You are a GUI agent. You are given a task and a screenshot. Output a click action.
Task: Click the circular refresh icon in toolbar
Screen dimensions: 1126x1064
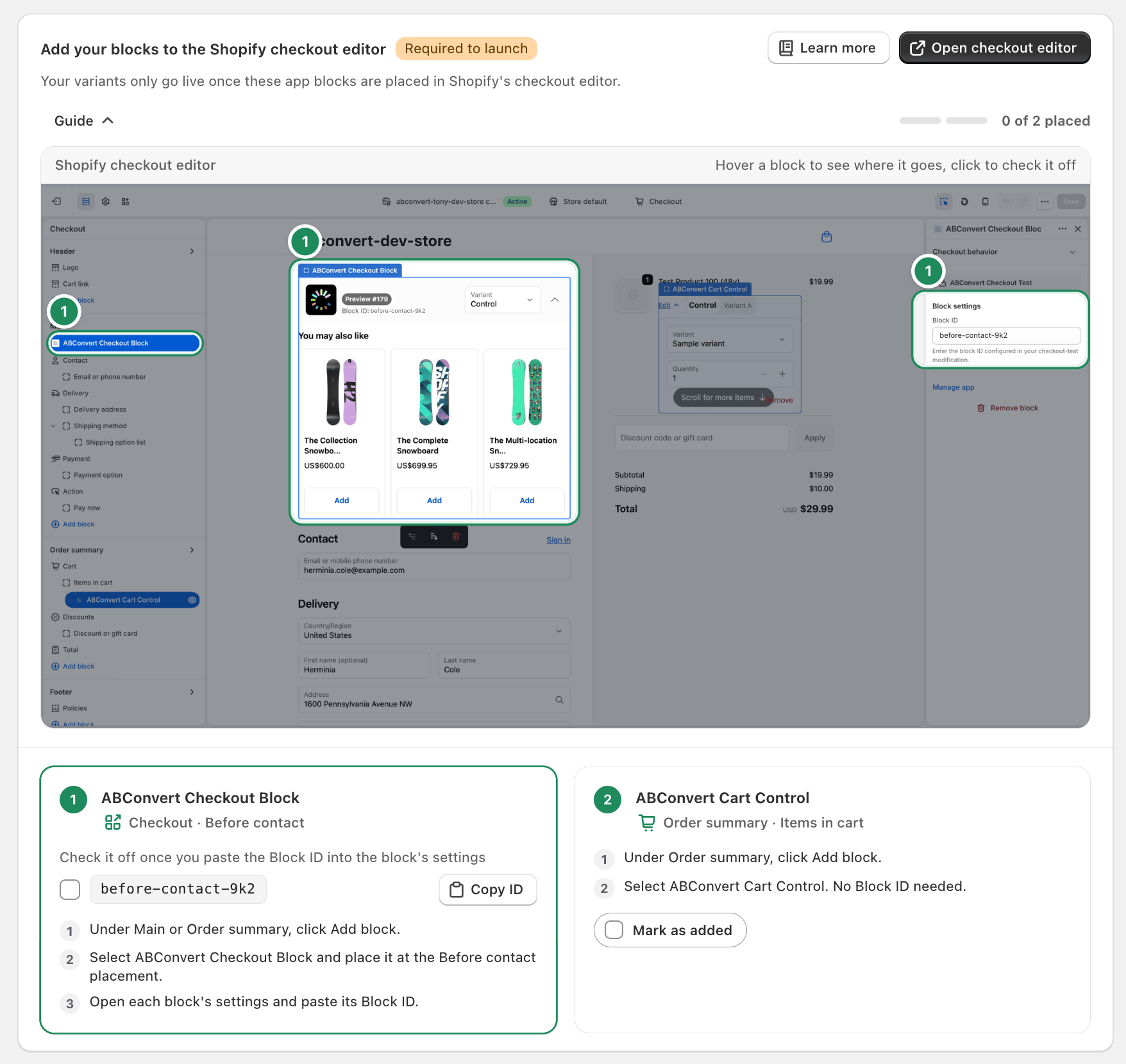(x=964, y=201)
